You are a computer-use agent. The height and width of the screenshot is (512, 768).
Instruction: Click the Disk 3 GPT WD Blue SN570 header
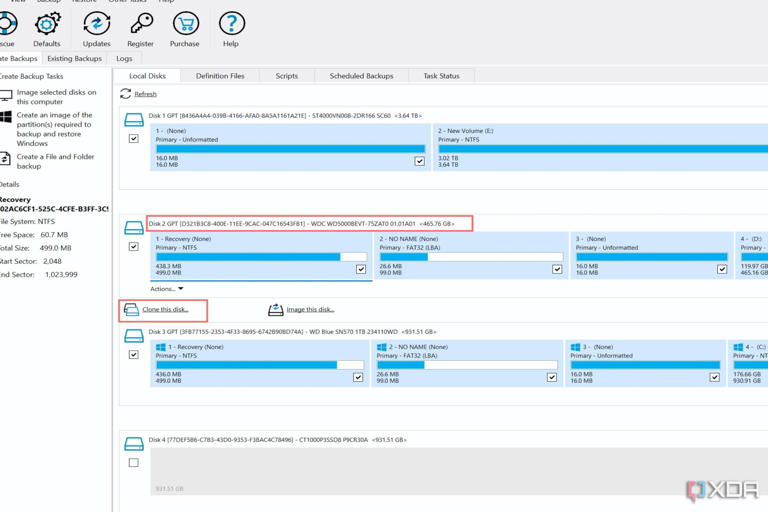(292, 332)
